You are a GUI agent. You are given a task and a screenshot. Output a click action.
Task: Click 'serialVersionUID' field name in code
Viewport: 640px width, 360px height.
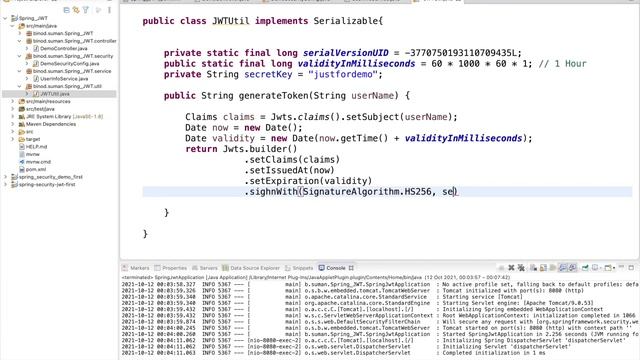[x=346, y=53]
